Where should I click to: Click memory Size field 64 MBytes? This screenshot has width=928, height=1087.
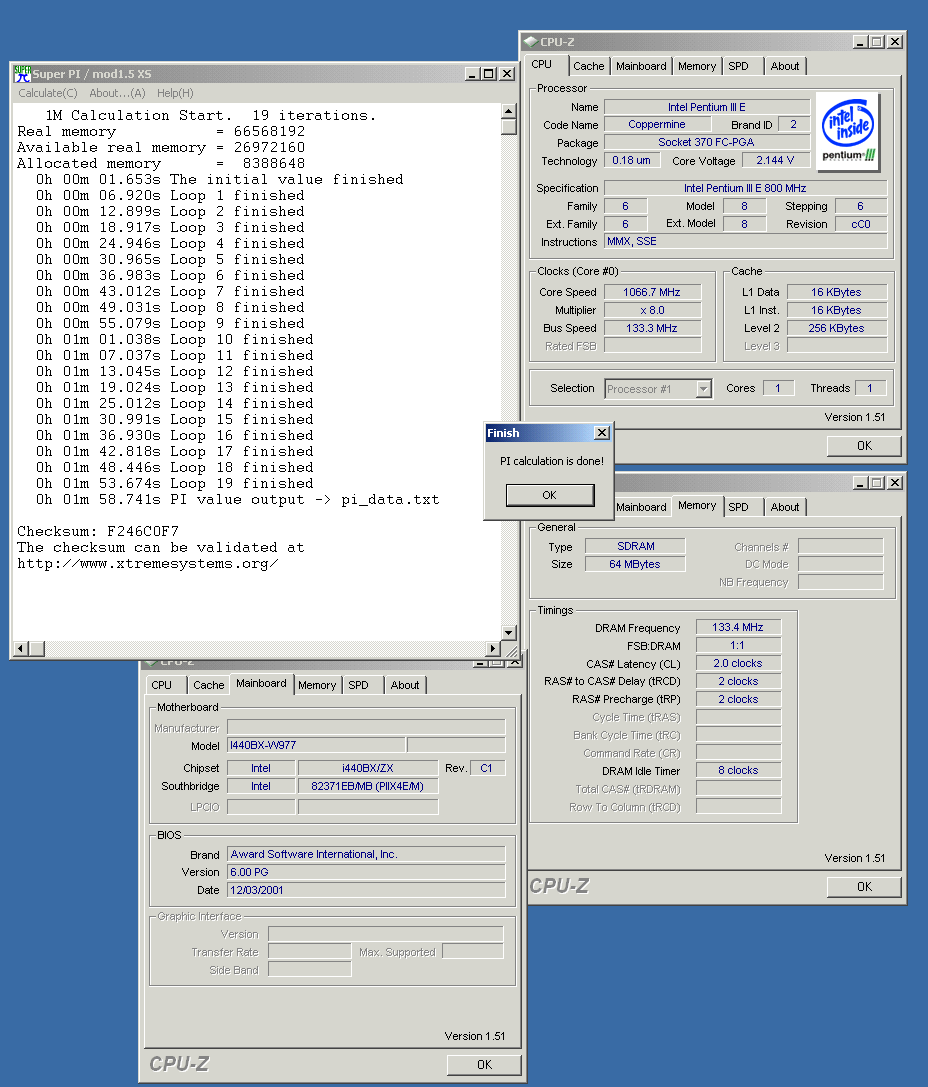636,564
